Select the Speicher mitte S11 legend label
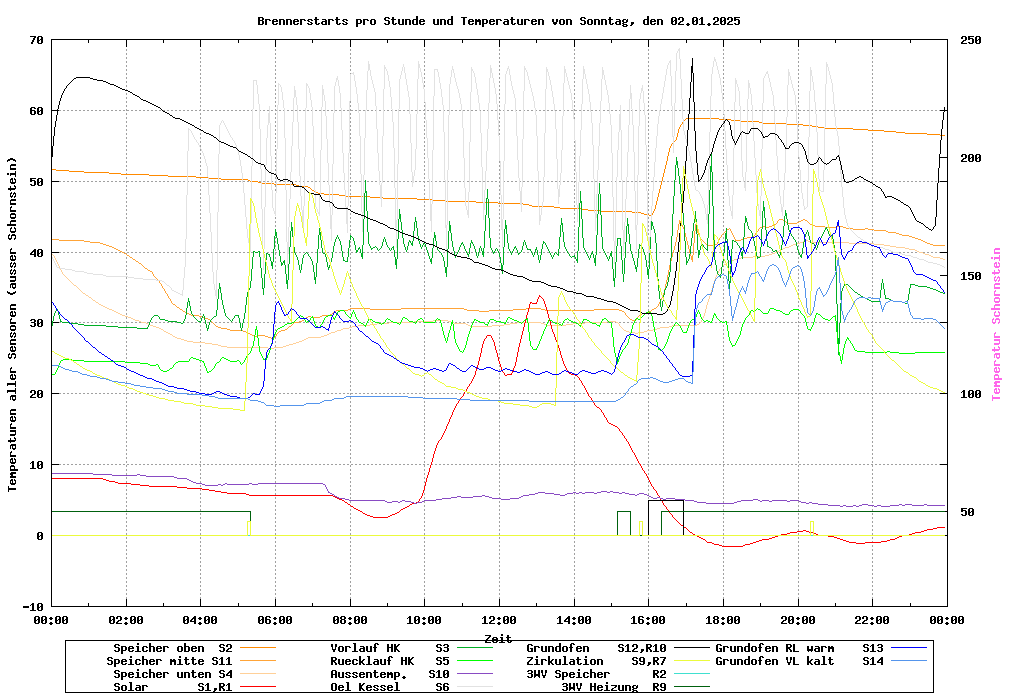 click(169, 661)
